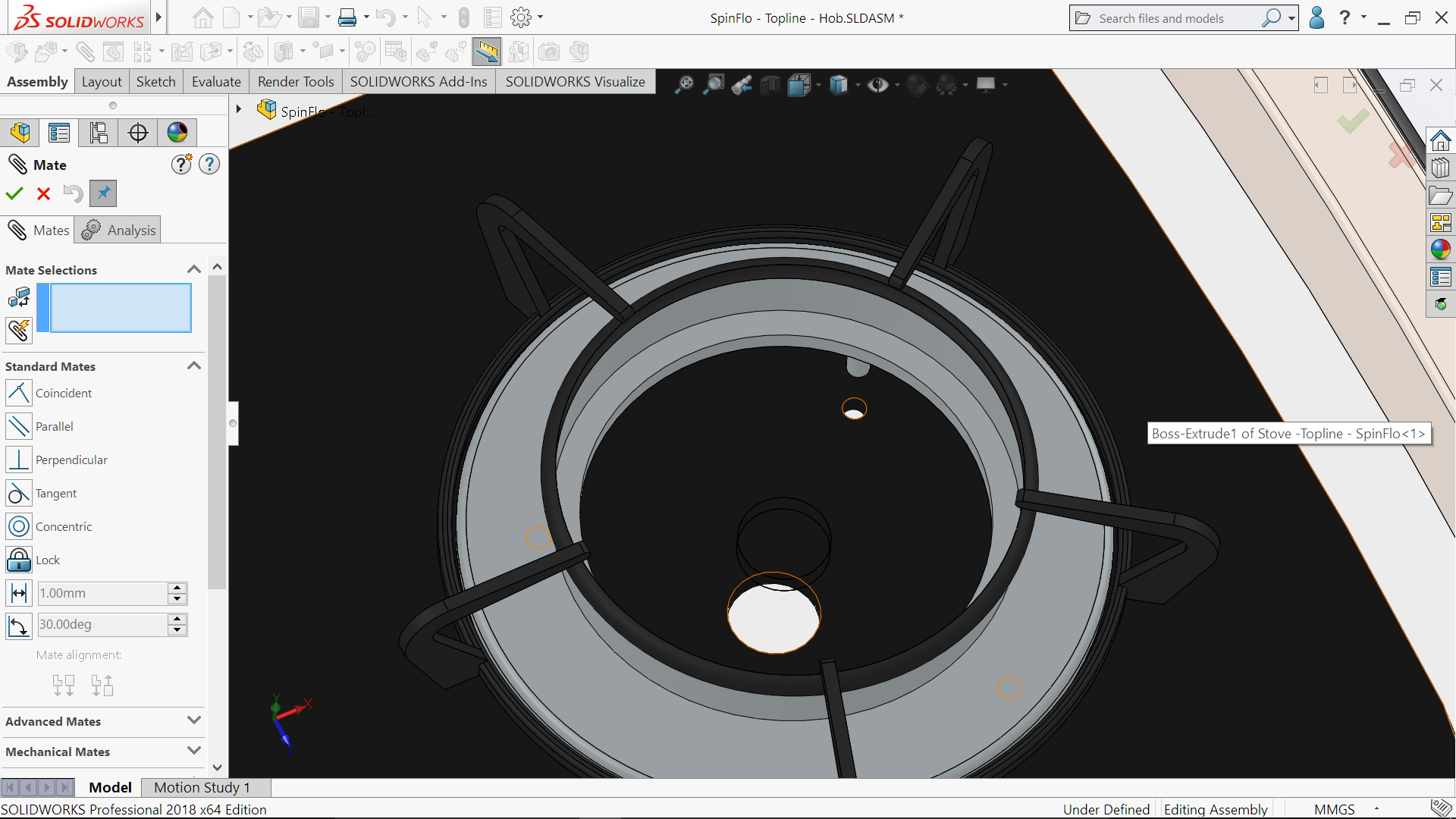1456x819 pixels.
Task: Cancel the mate with the red X
Action: (43, 194)
